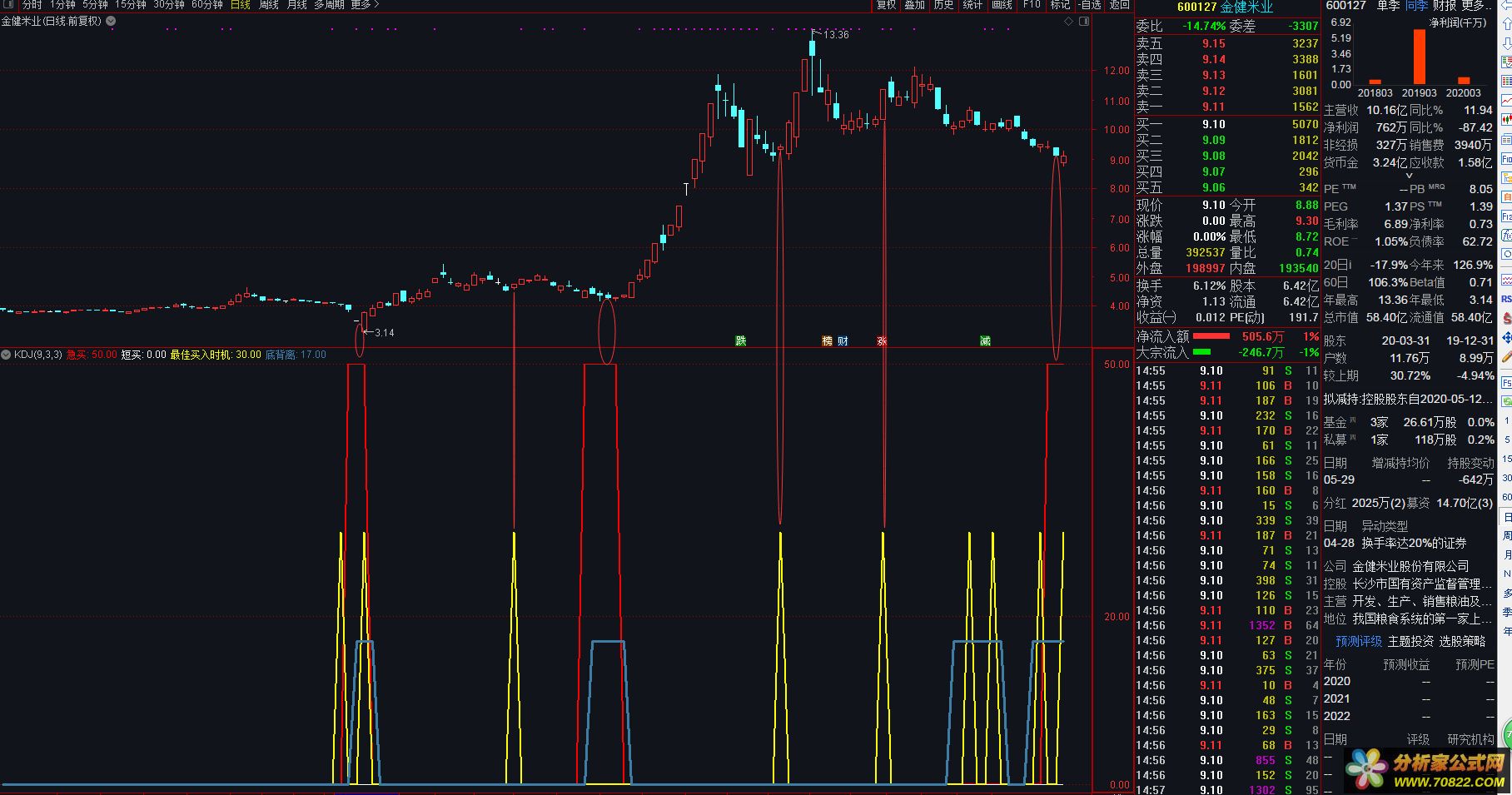This screenshot has height=795, width=1512.
Task: Open the KDJ(9,3,3) indicator menu arrow
Action: [7, 355]
